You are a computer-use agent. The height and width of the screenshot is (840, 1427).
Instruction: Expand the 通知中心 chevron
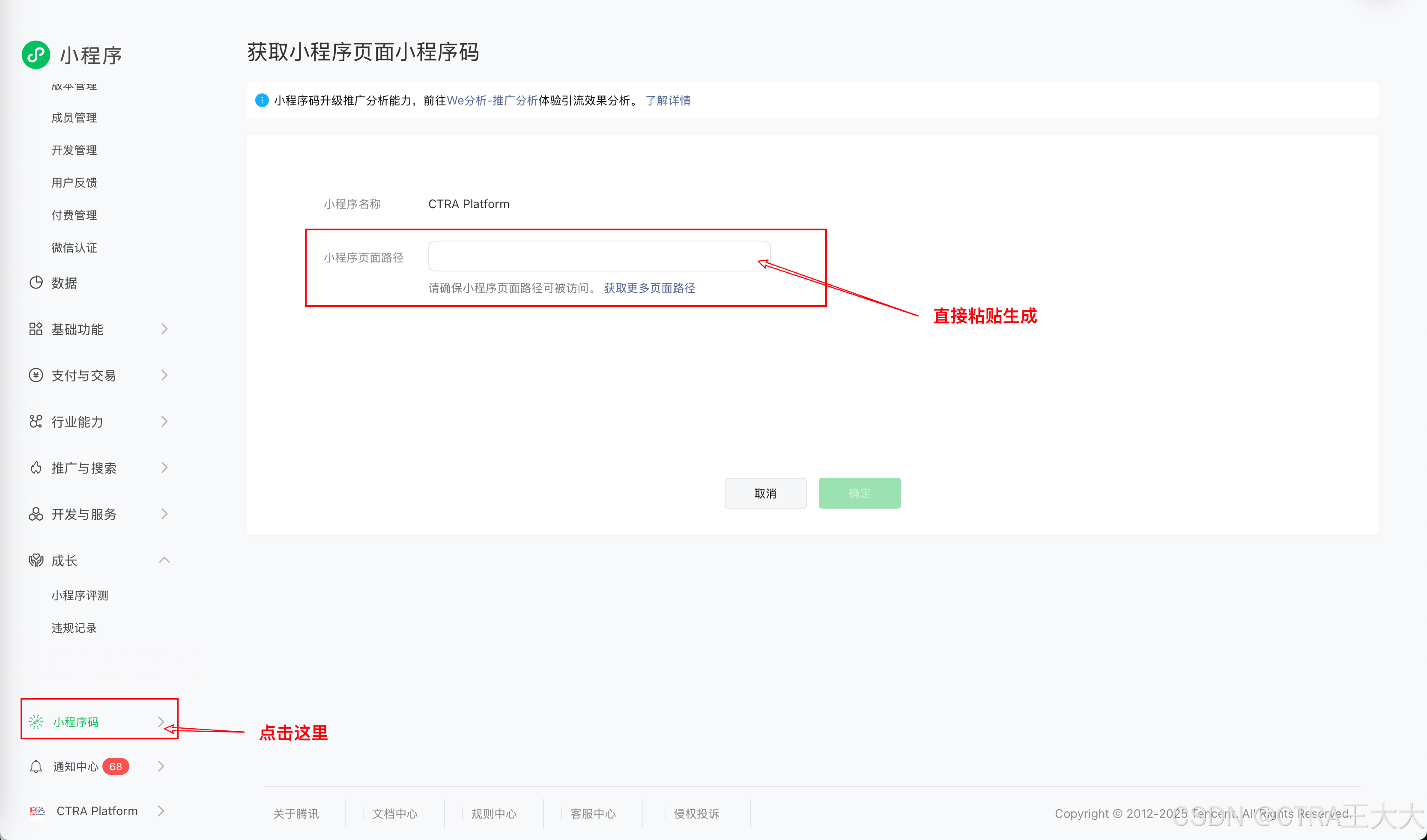coord(161,766)
